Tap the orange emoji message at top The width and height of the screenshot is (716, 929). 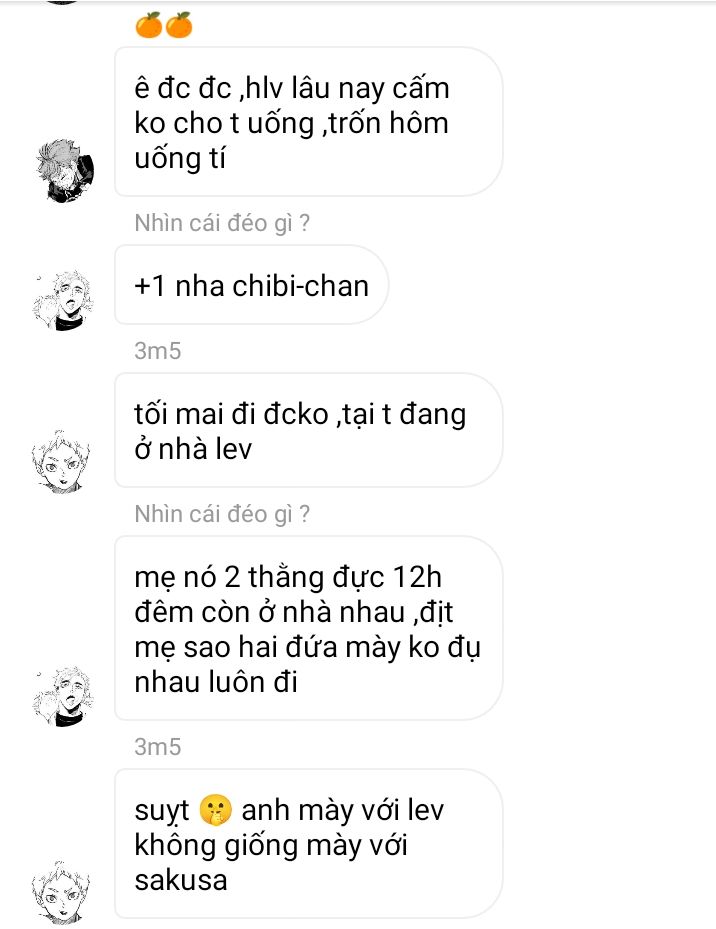(164, 25)
